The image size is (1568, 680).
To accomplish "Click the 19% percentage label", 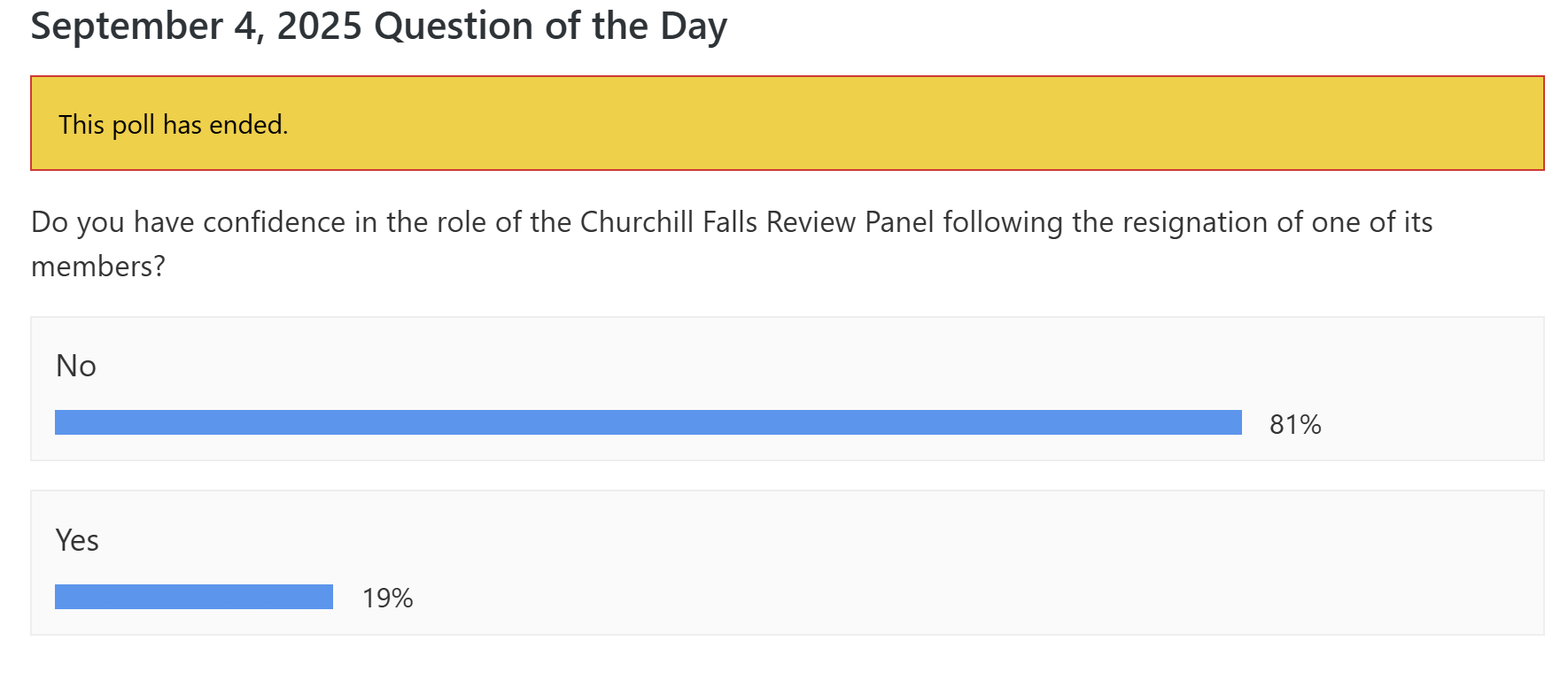I will pos(387,598).
